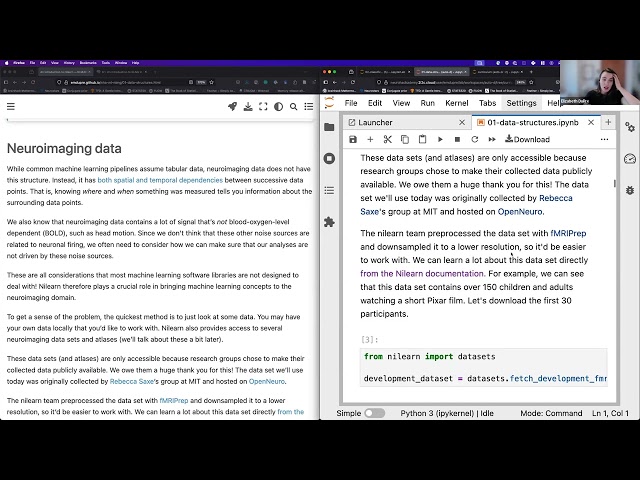Viewport: 640px width, 480px height.
Task: Open debugger bug icon in right sidebar
Action: pyautogui.click(x=630, y=190)
